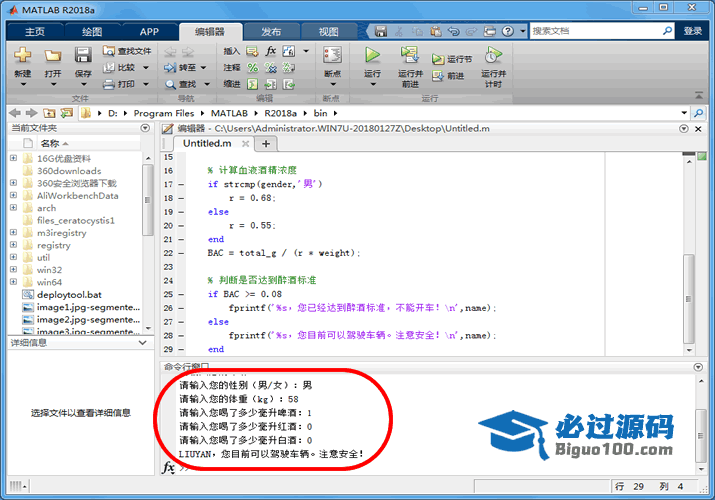Click the editor vertical scrollbar thumb
The image size is (715, 500).
coord(689,299)
